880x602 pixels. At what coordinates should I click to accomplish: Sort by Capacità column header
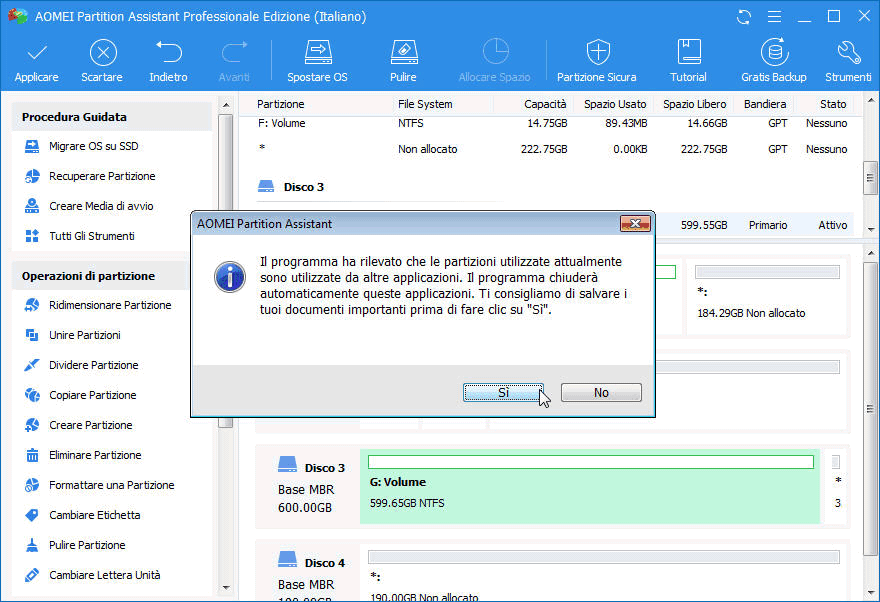pyautogui.click(x=545, y=104)
